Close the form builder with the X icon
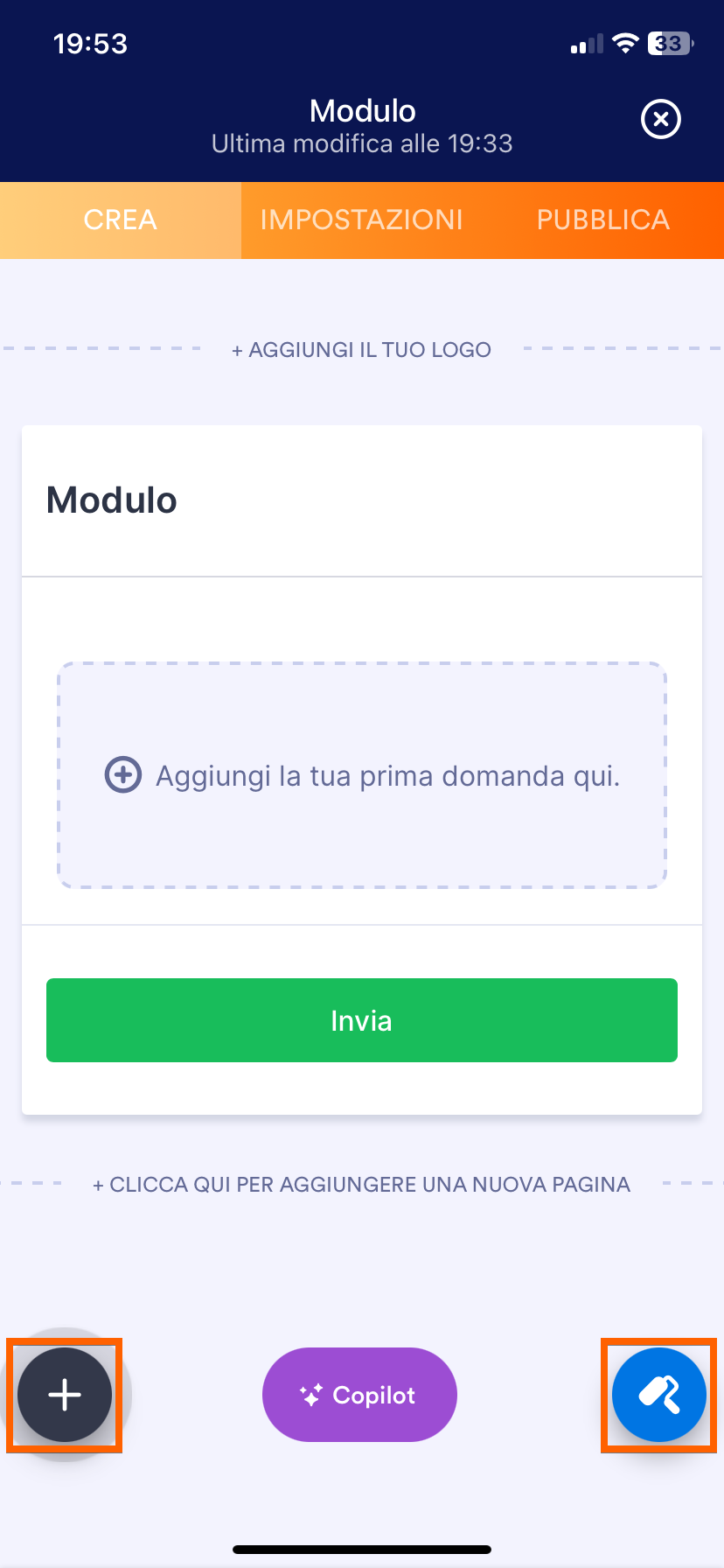Screen dimensions: 724x1568 click(660, 119)
